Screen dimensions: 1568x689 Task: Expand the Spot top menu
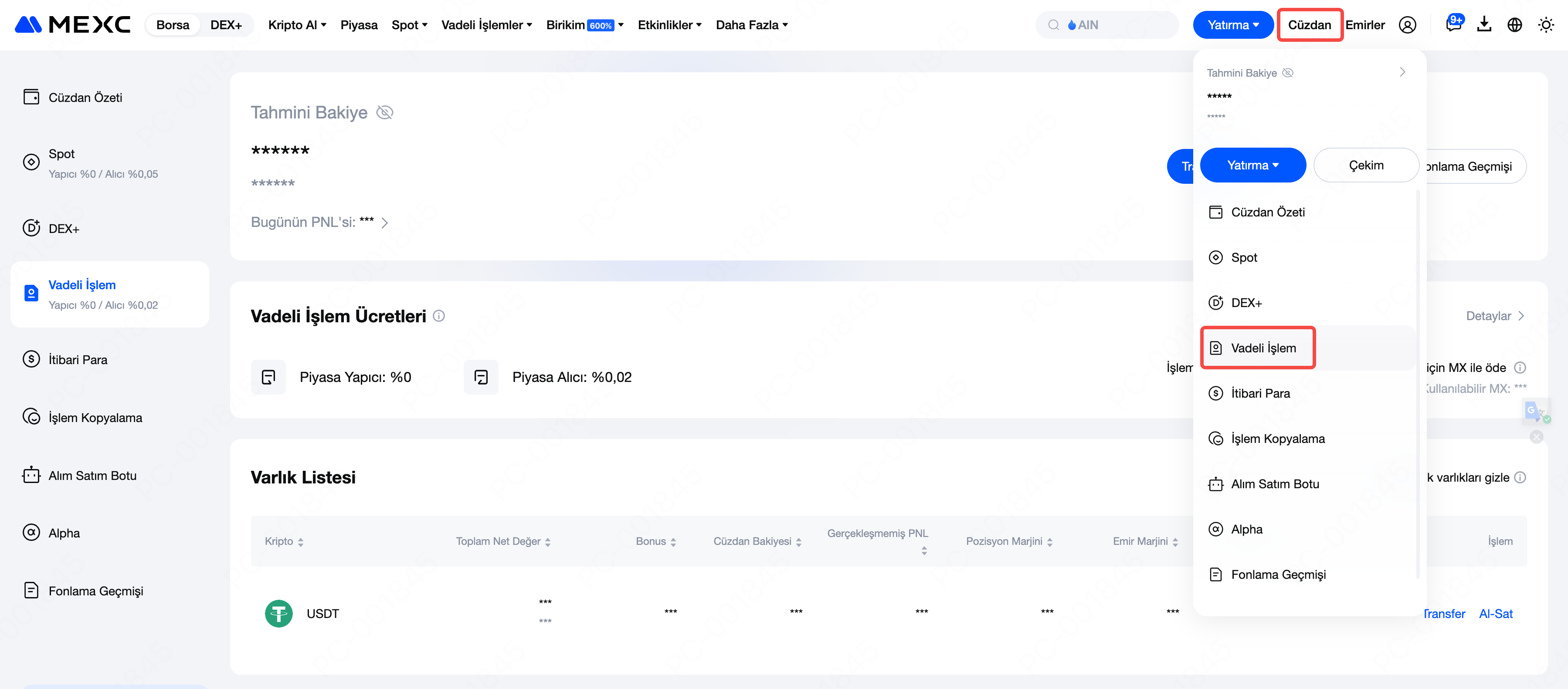click(410, 25)
